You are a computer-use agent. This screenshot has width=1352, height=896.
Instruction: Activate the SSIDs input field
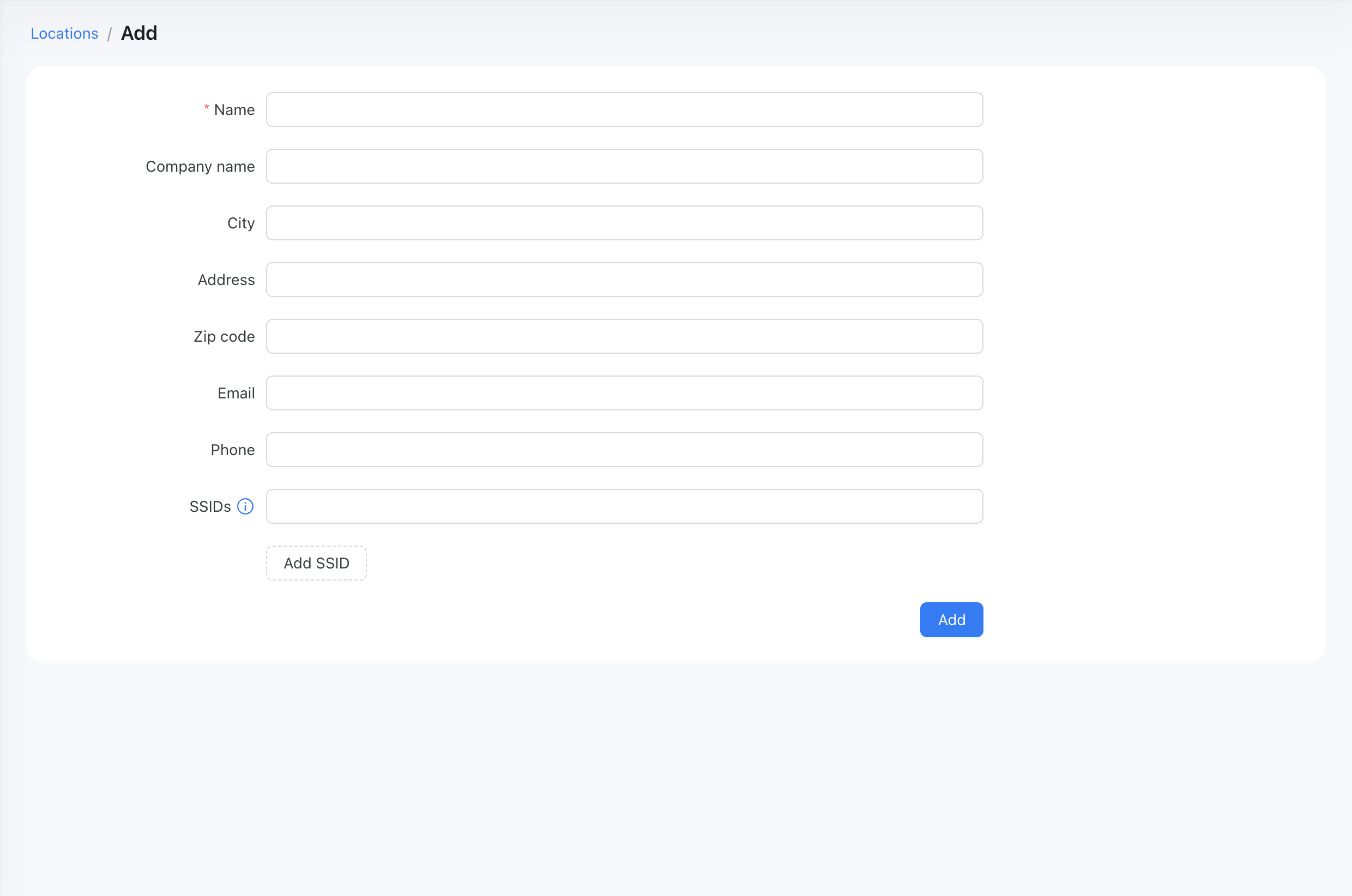tap(625, 506)
